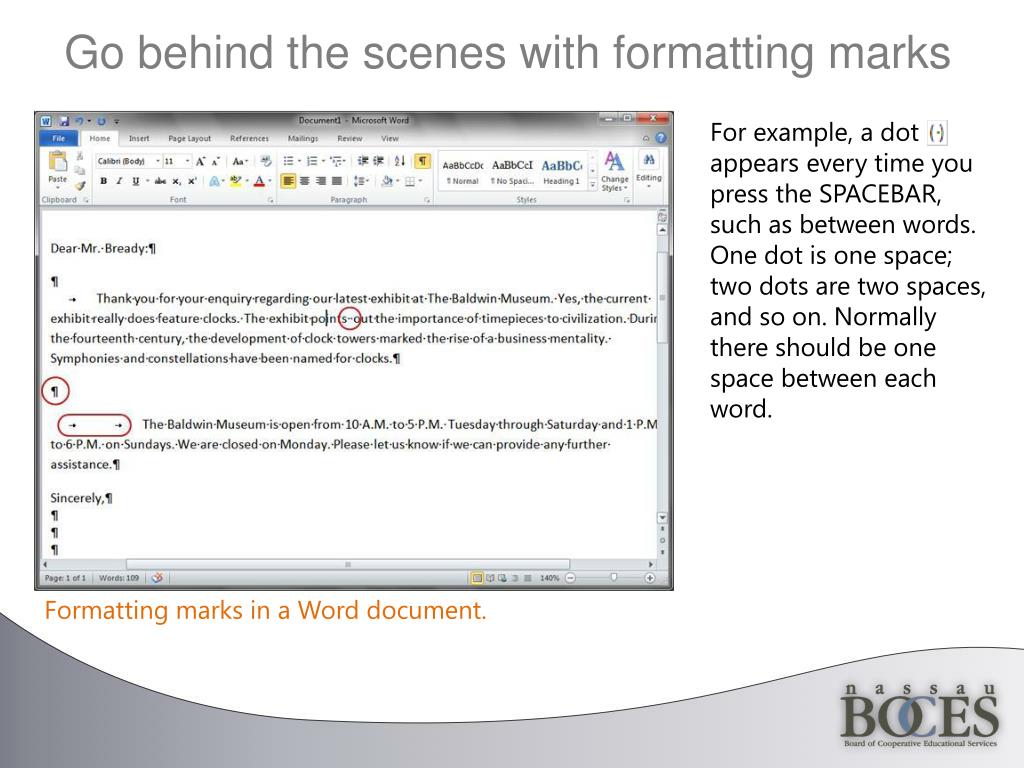Apply the No Spacing style
The image size is (1024, 768).
click(512, 172)
